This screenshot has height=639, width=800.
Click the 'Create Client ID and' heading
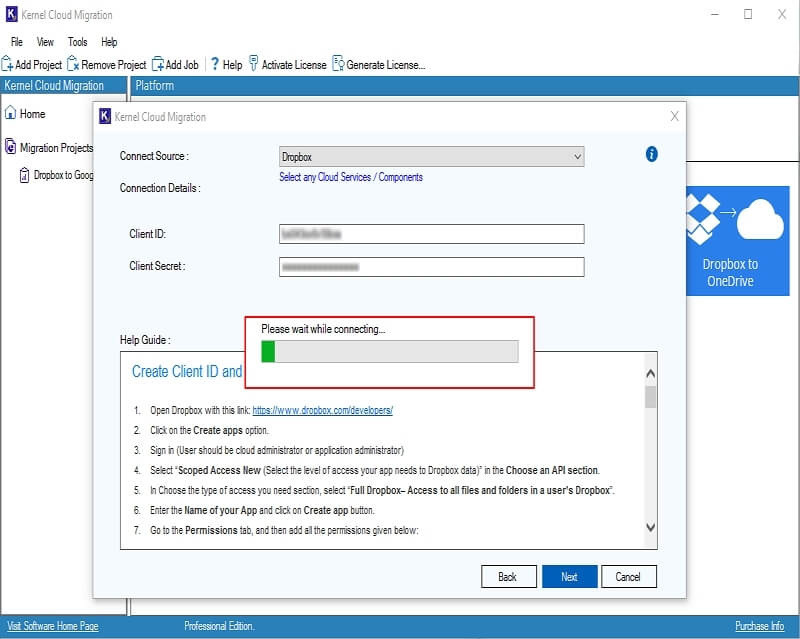[x=187, y=371]
